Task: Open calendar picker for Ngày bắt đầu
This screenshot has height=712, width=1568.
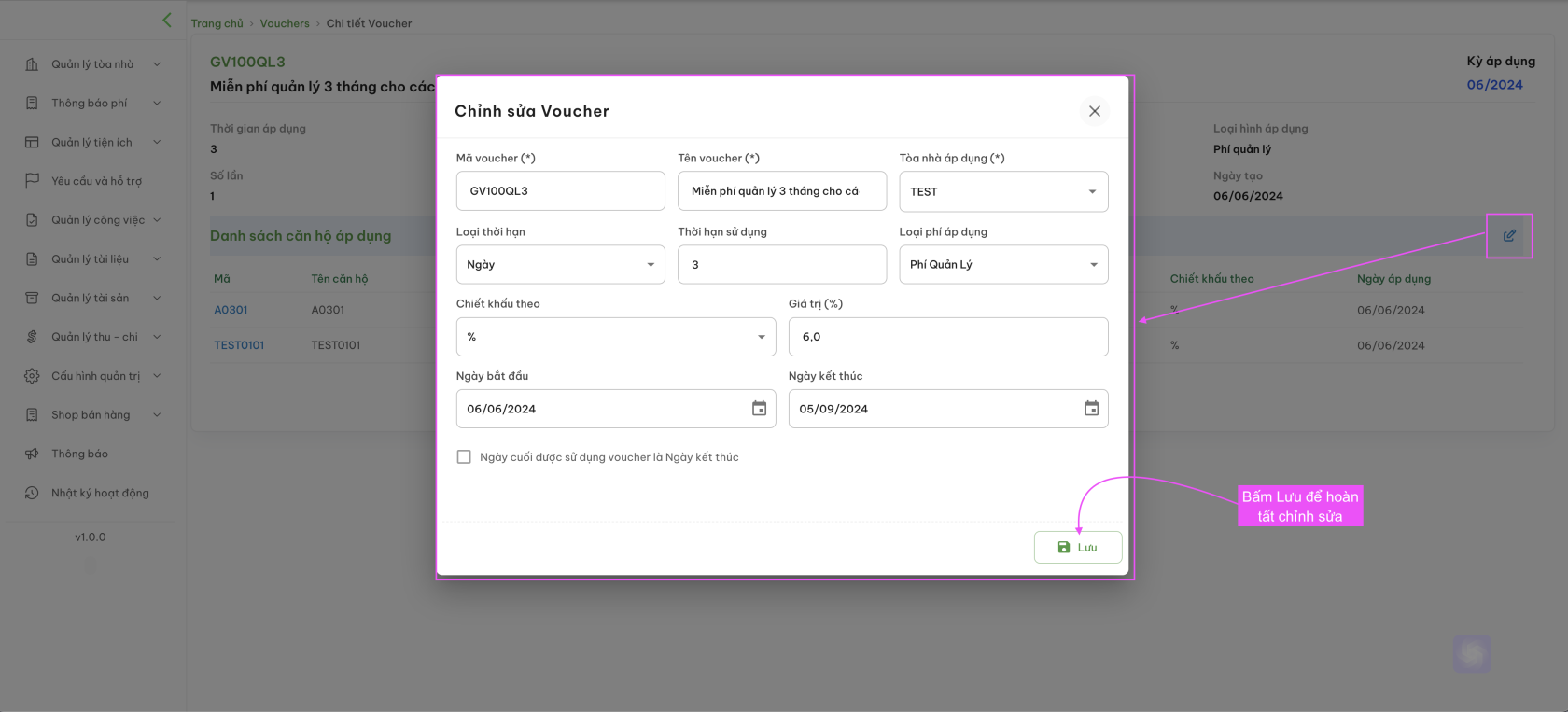Action: (759, 409)
